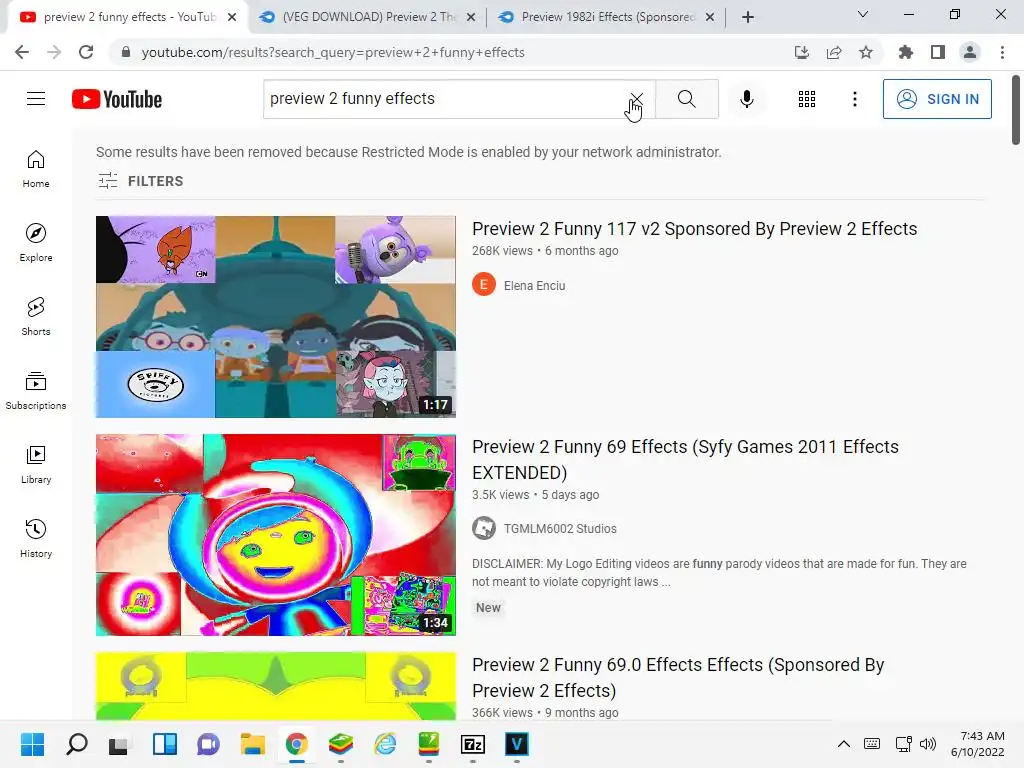Viewport: 1024px width, 768px height.
Task: Open the TGMLM6002 Studios channel
Action: (560, 528)
